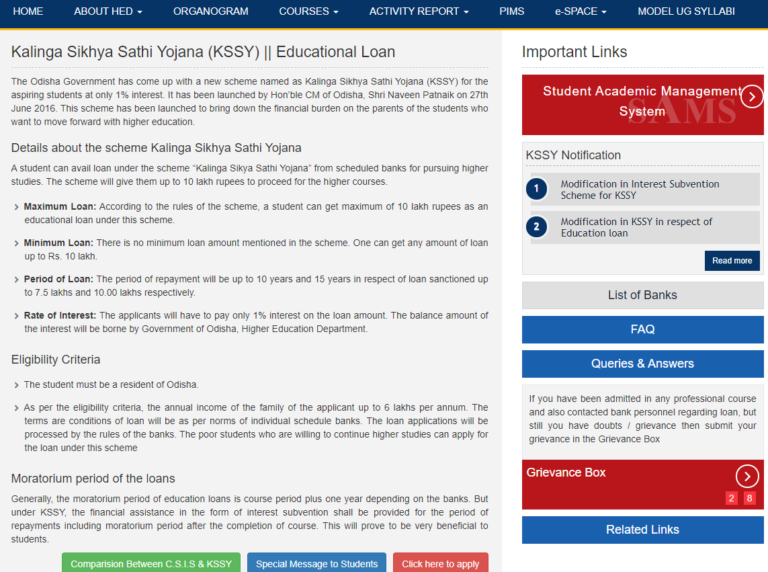The width and height of the screenshot is (768, 572).
Task: Click the 'Click here to apply' button
Action: (x=440, y=563)
